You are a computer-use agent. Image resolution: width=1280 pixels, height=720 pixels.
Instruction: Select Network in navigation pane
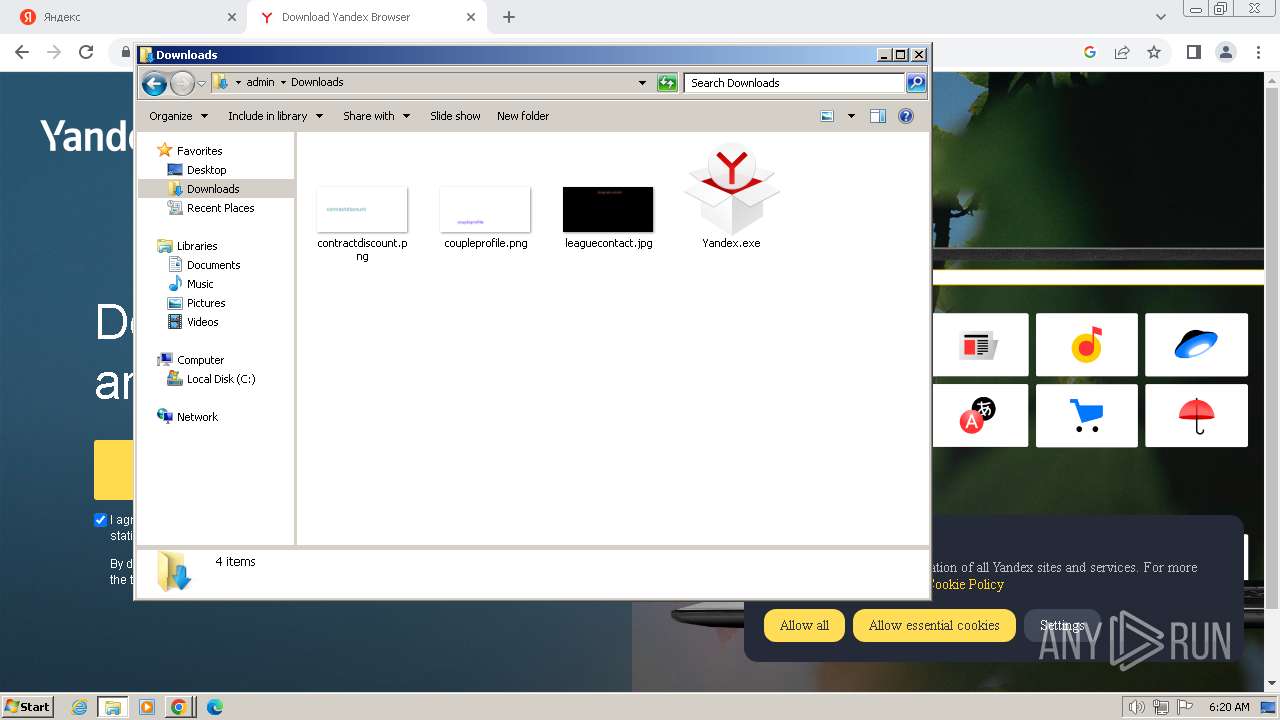click(197, 417)
